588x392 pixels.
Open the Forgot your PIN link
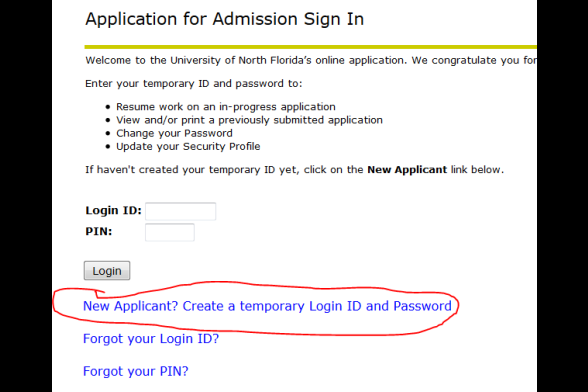135,371
